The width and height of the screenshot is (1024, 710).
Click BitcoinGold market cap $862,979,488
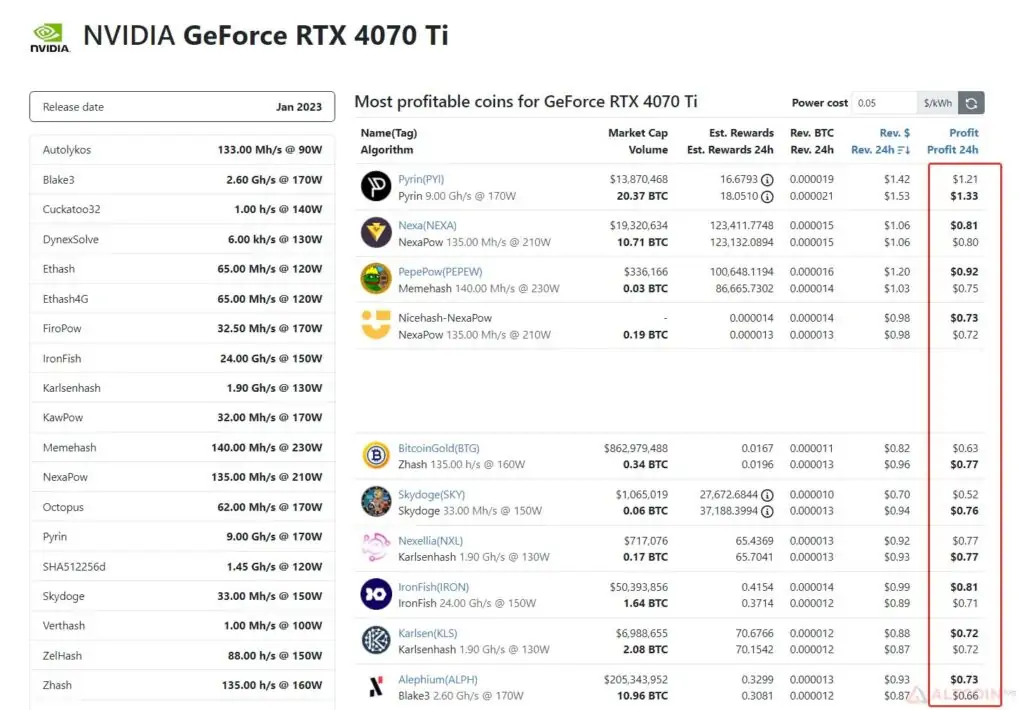[x=635, y=449]
